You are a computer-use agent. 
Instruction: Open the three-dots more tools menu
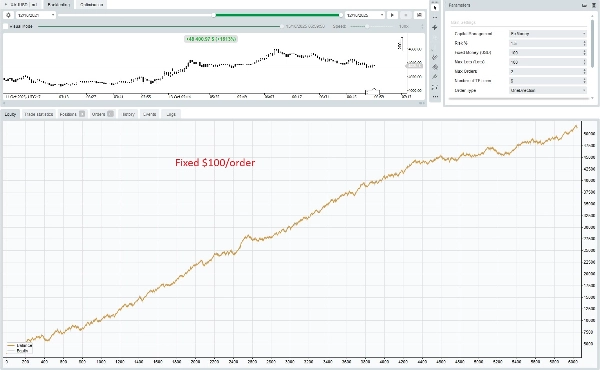coord(435,97)
